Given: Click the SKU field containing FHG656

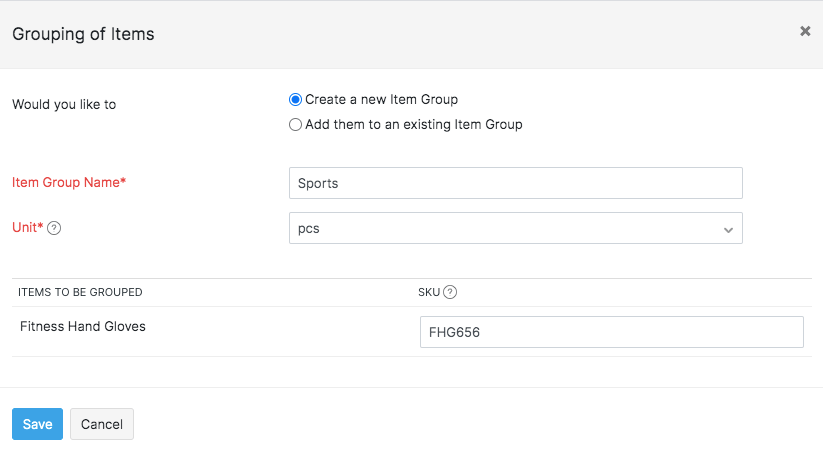Looking at the screenshot, I should click(611, 332).
